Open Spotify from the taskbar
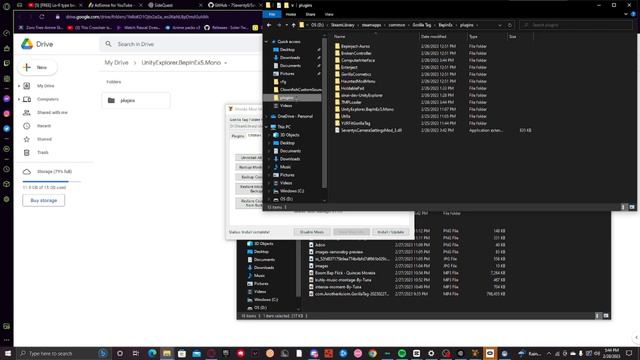 [402, 353]
